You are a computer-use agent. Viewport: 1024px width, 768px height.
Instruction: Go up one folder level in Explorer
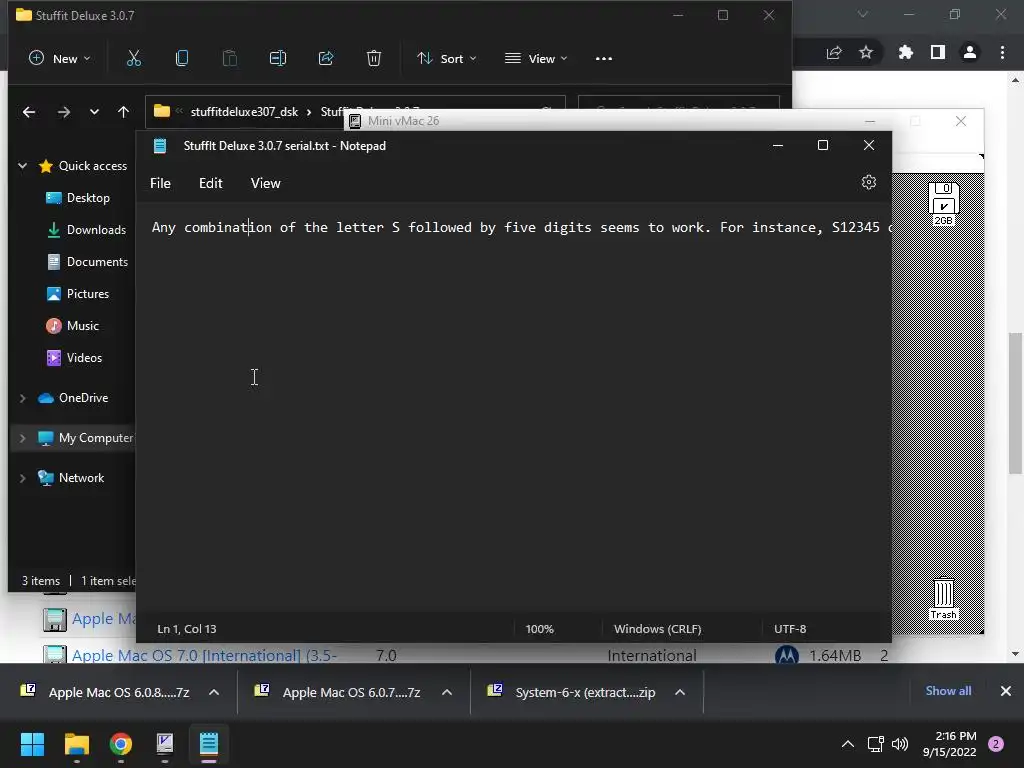[x=123, y=112]
